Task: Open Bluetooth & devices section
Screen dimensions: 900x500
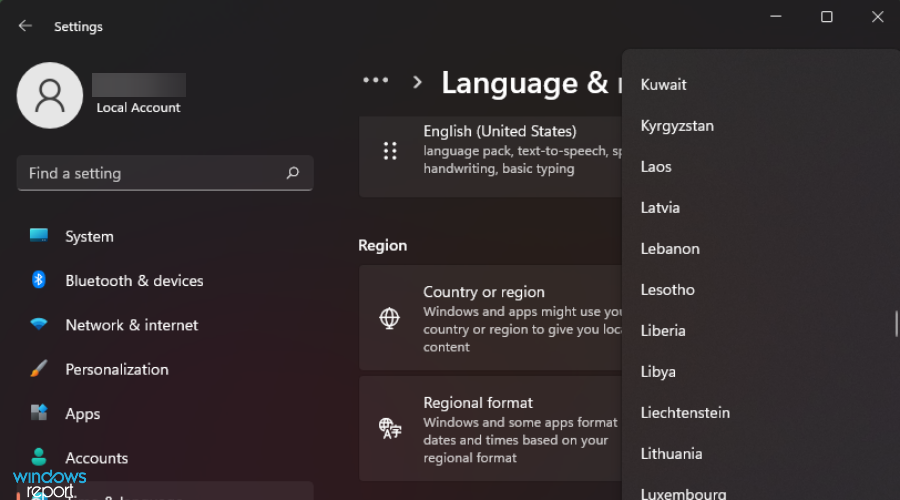Action: click(134, 281)
